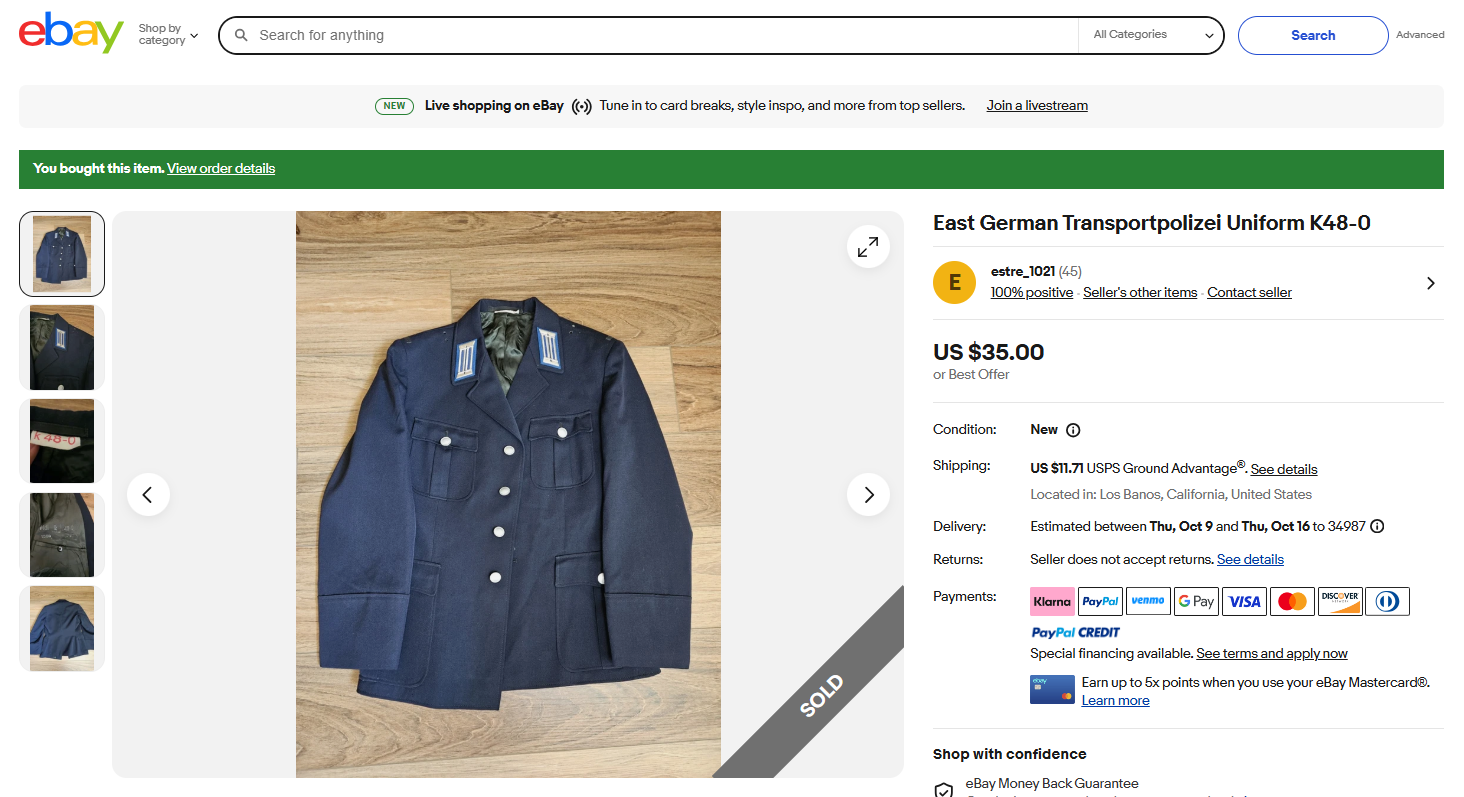Click the blue Search button
The height and width of the screenshot is (797, 1464).
pos(1312,35)
